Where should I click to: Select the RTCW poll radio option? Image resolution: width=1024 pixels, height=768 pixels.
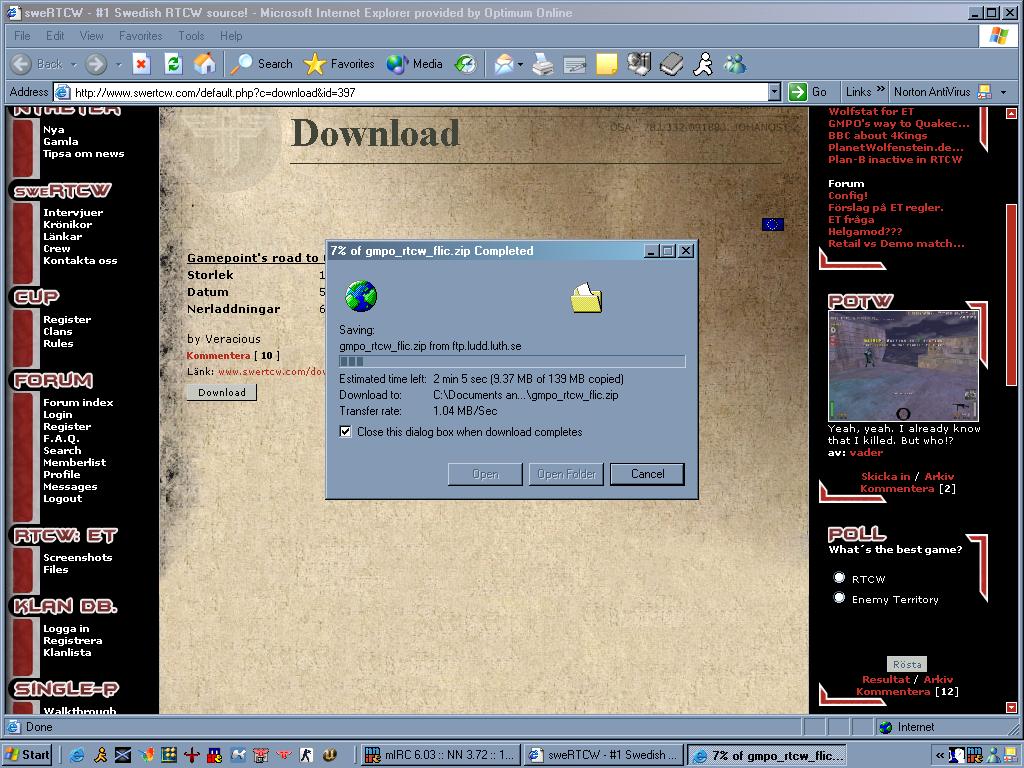[x=839, y=577]
